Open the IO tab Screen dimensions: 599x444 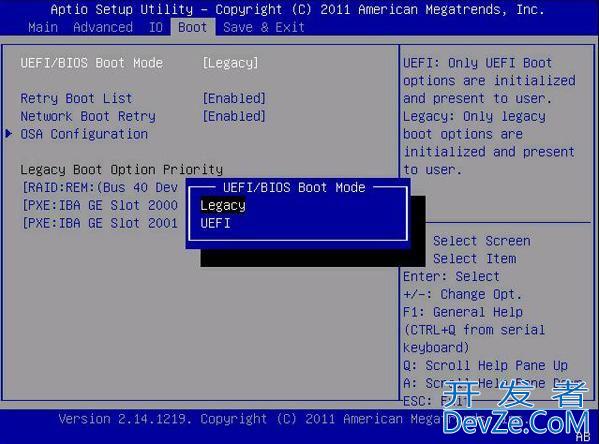pyautogui.click(x=155, y=27)
